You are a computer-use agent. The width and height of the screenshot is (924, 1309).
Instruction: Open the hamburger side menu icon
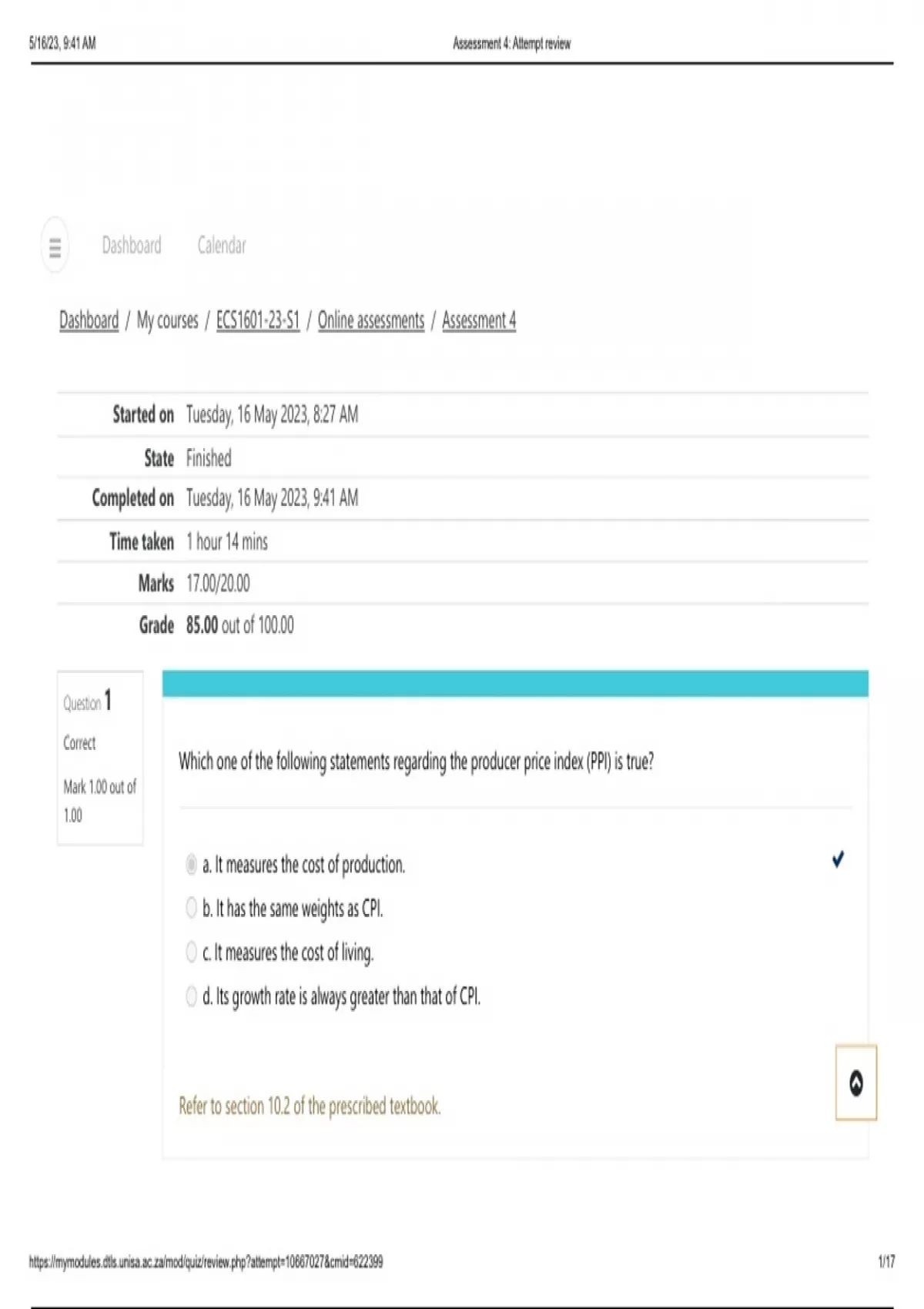click(55, 246)
